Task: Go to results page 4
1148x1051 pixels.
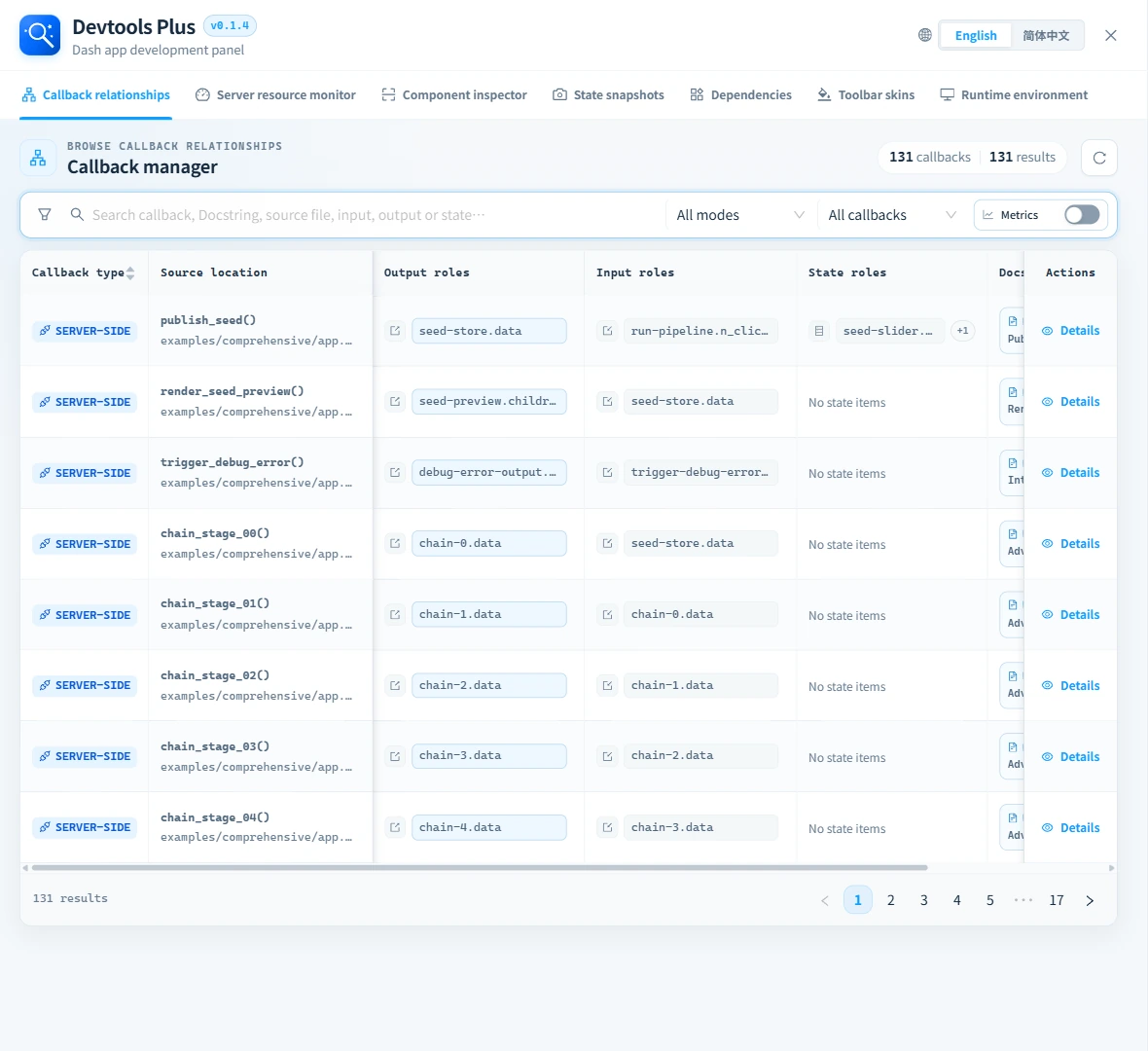Action: (x=957, y=900)
